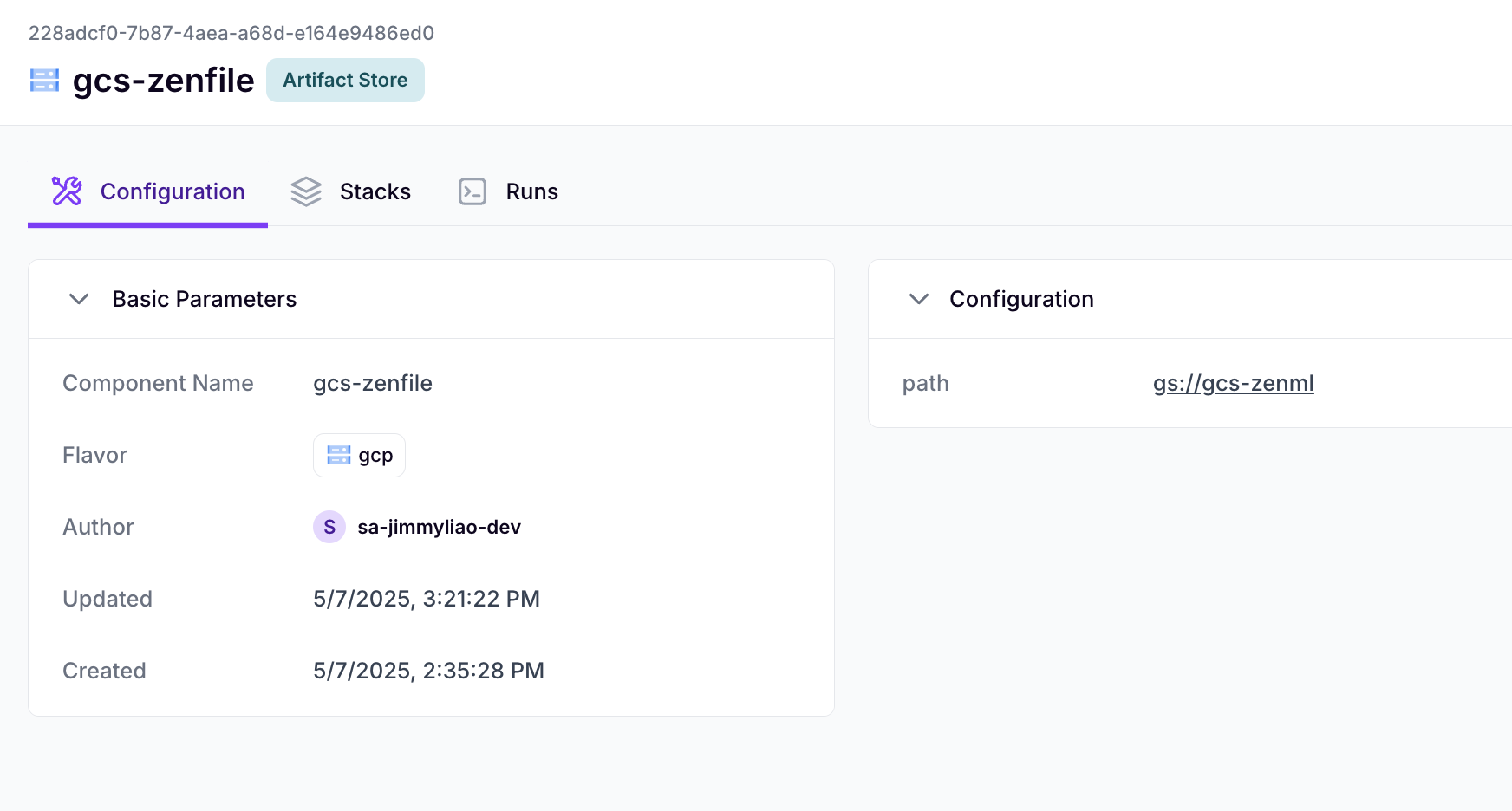Click the Created timestamp value

coord(428,671)
